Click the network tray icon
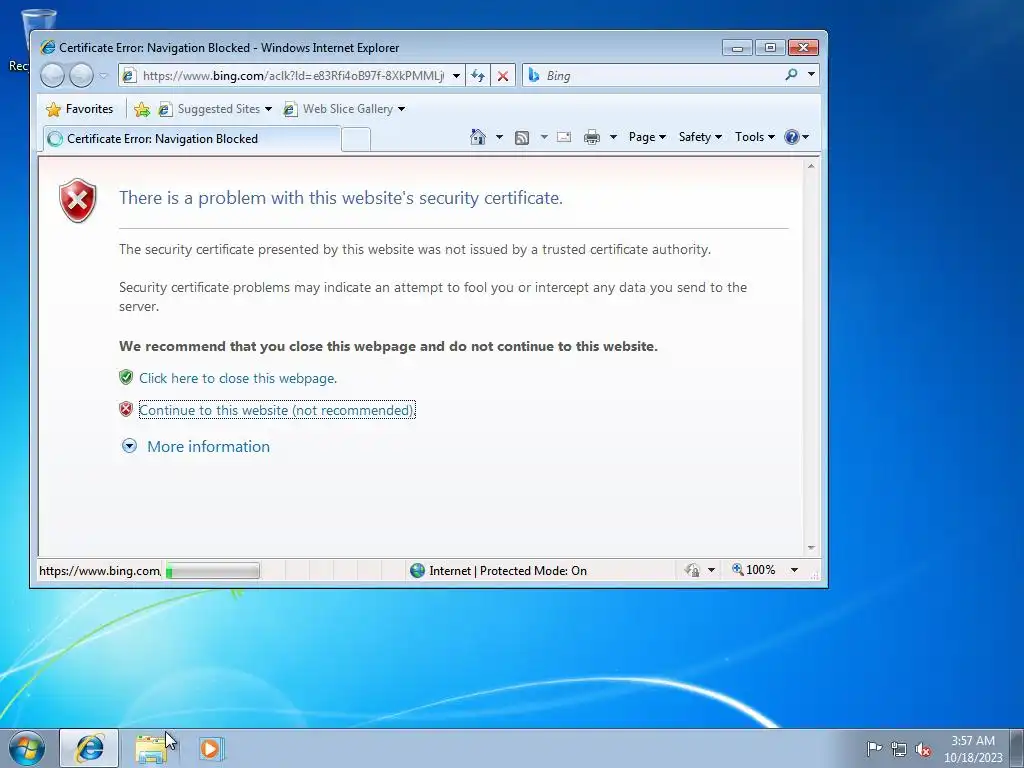Viewport: 1024px width, 768px height. (899, 749)
